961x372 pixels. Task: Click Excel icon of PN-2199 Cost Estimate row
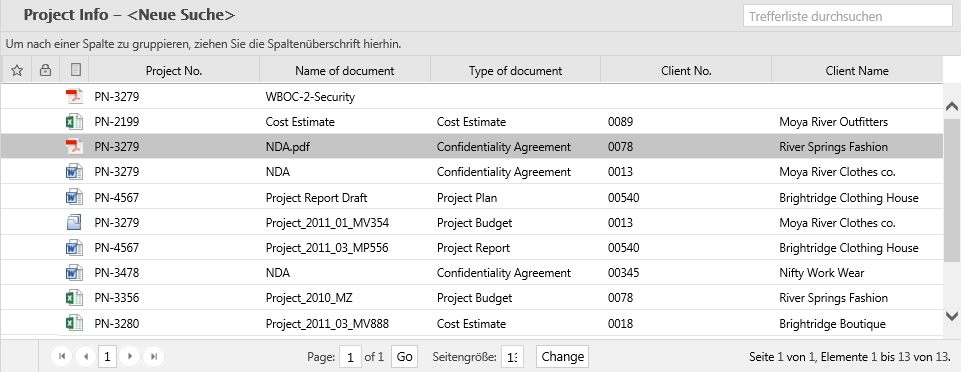tap(74, 122)
